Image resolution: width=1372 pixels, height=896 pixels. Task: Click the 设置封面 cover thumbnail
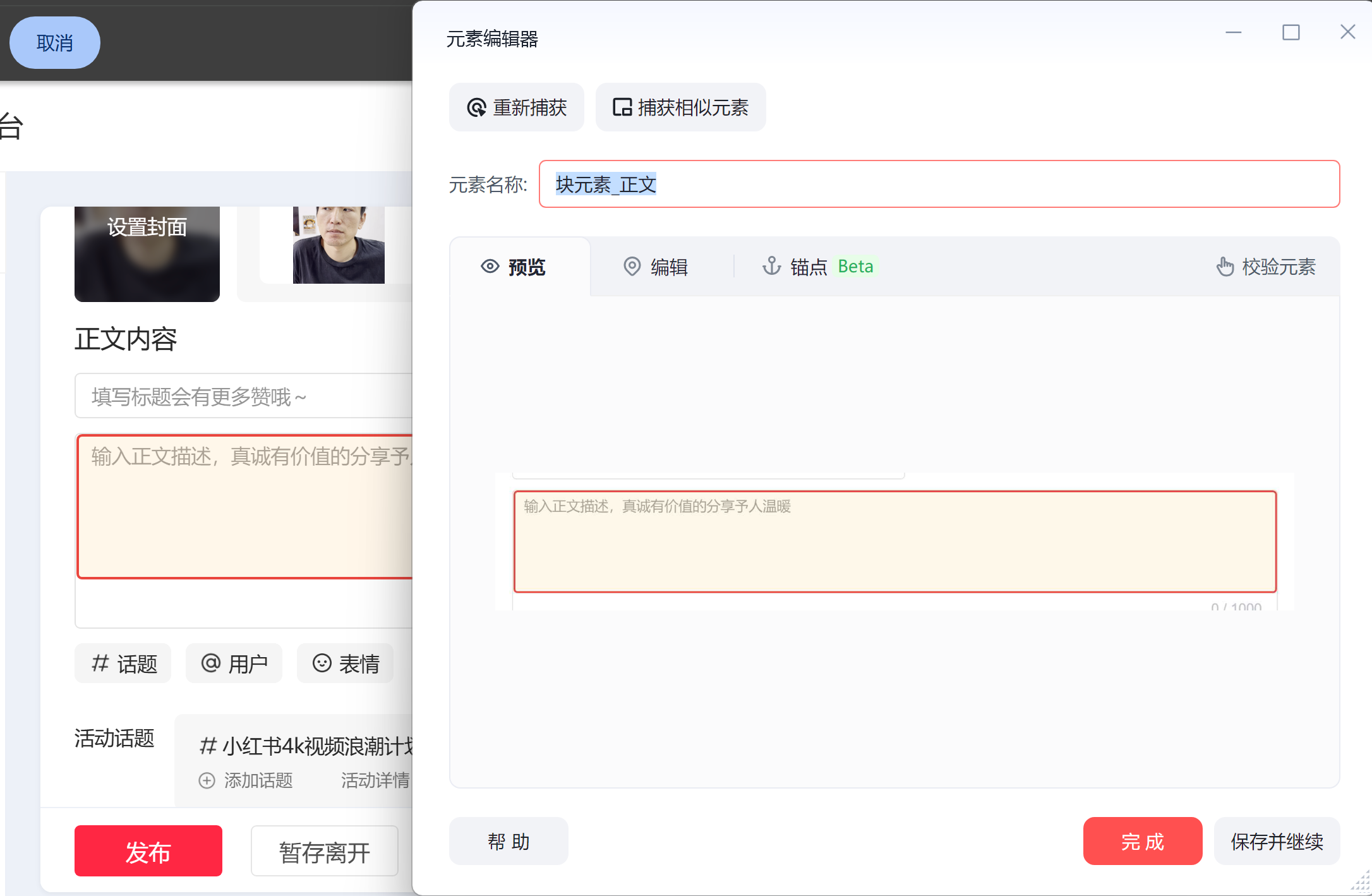click(x=147, y=253)
